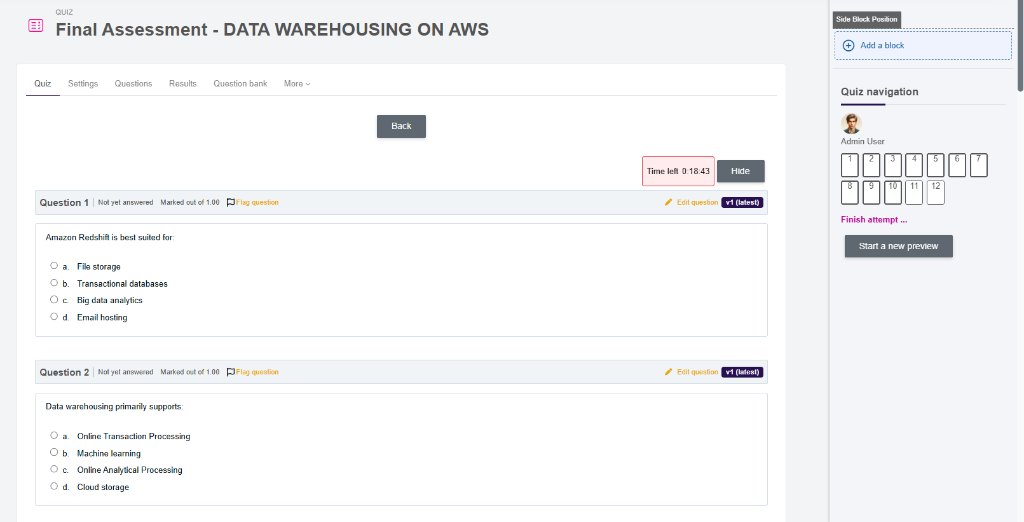Jump to question 1 in quiz navigation
Image resolution: width=1024 pixels, height=522 pixels.
850,165
